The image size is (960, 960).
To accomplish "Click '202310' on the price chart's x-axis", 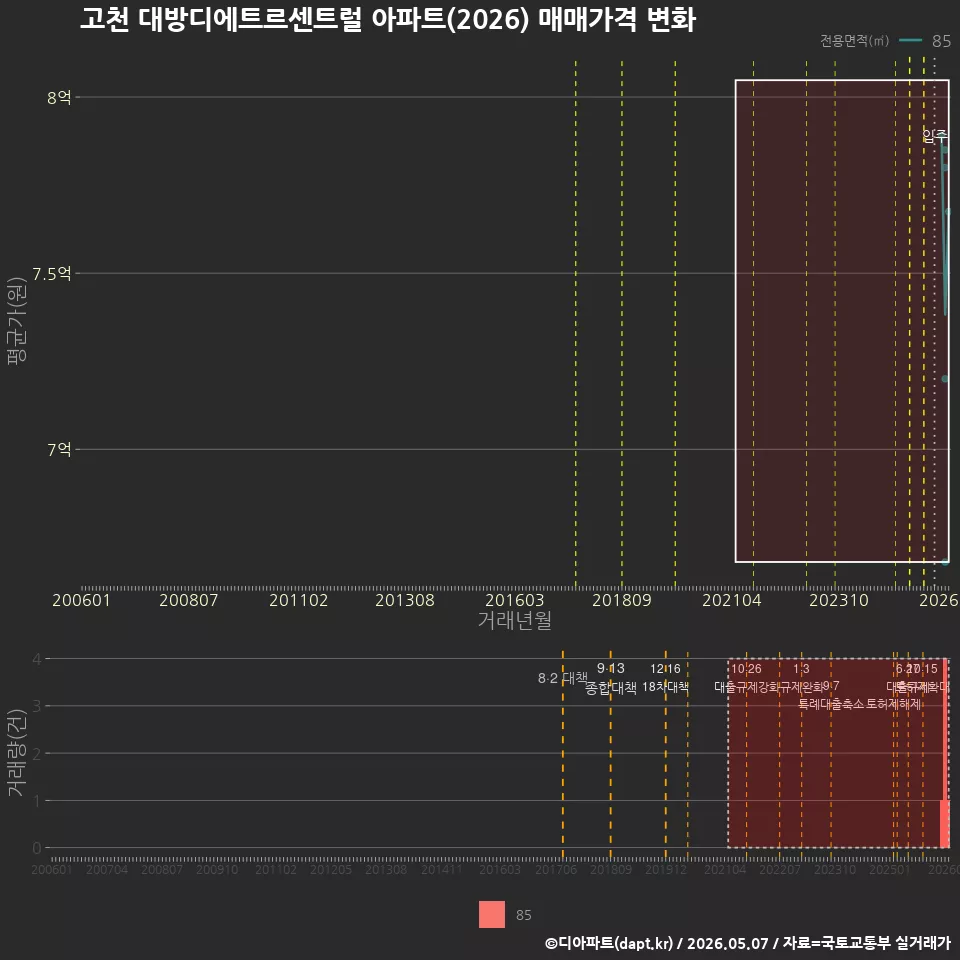I will 839,600.
